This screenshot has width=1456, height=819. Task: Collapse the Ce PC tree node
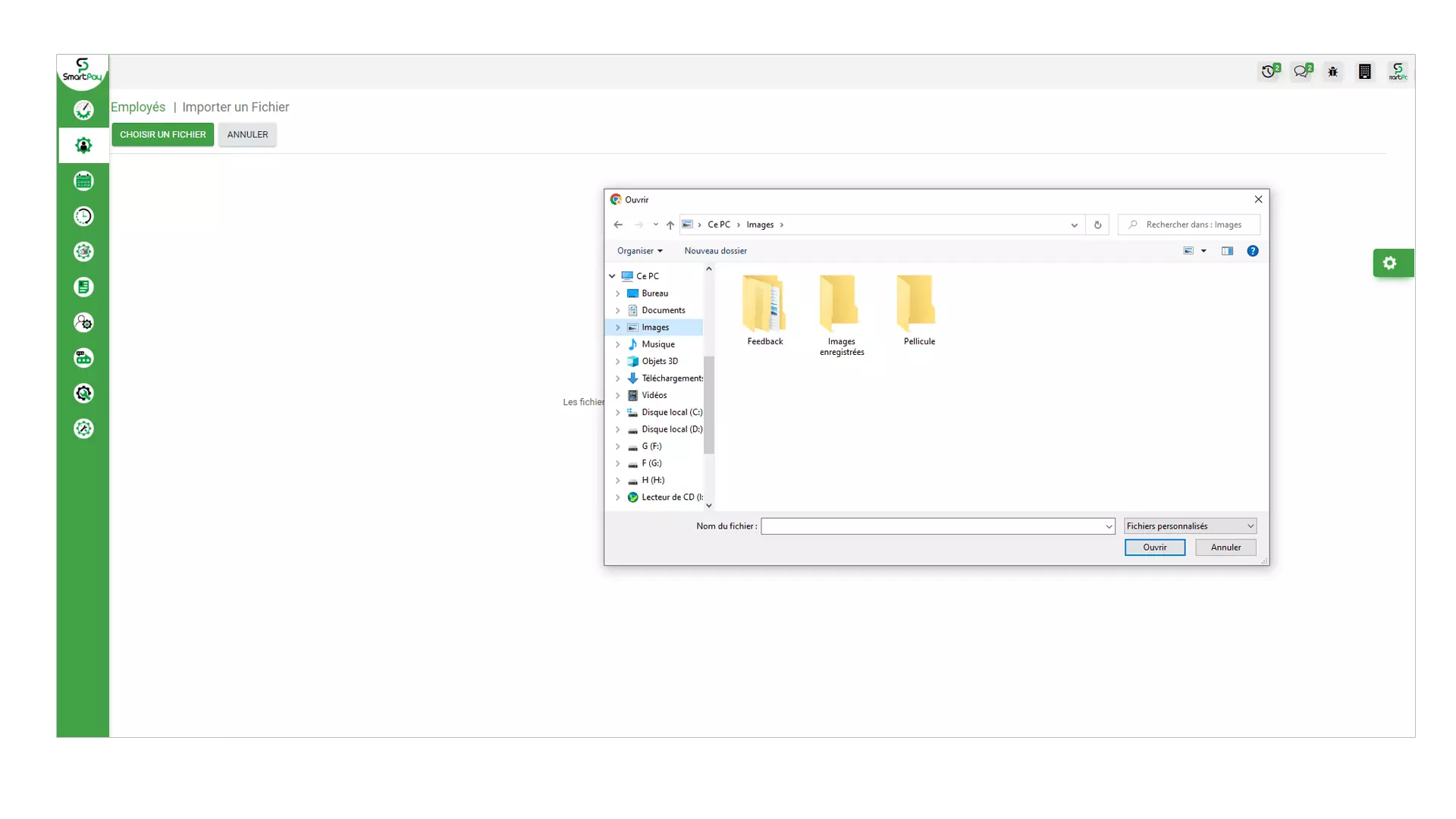(613, 276)
